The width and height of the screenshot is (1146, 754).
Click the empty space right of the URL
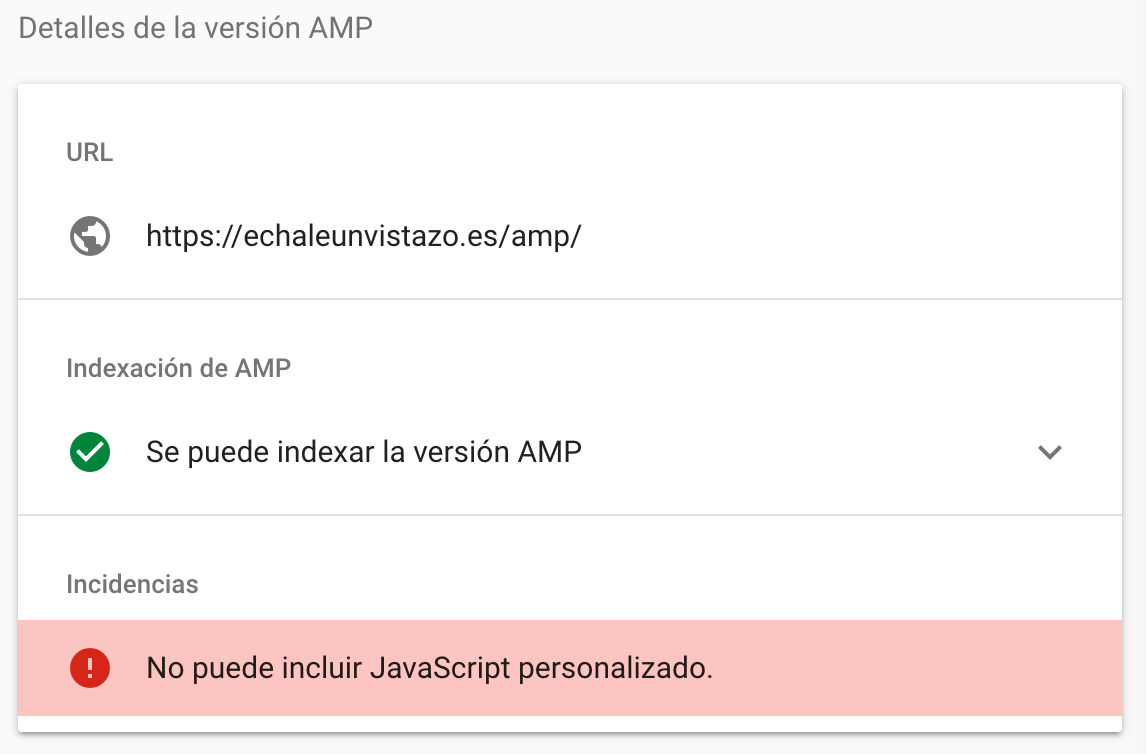[x=848, y=236]
